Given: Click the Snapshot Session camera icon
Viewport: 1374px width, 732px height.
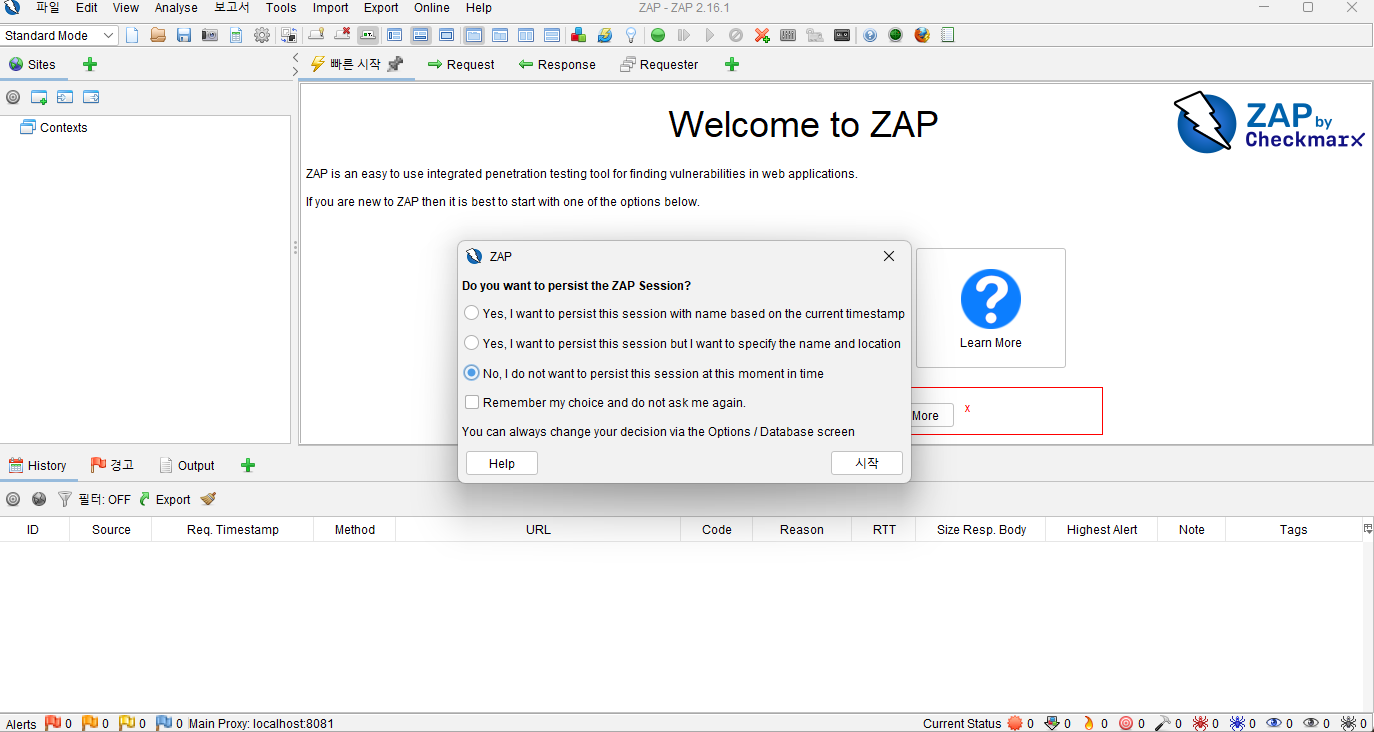Looking at the screenshot, I should 210,35.
